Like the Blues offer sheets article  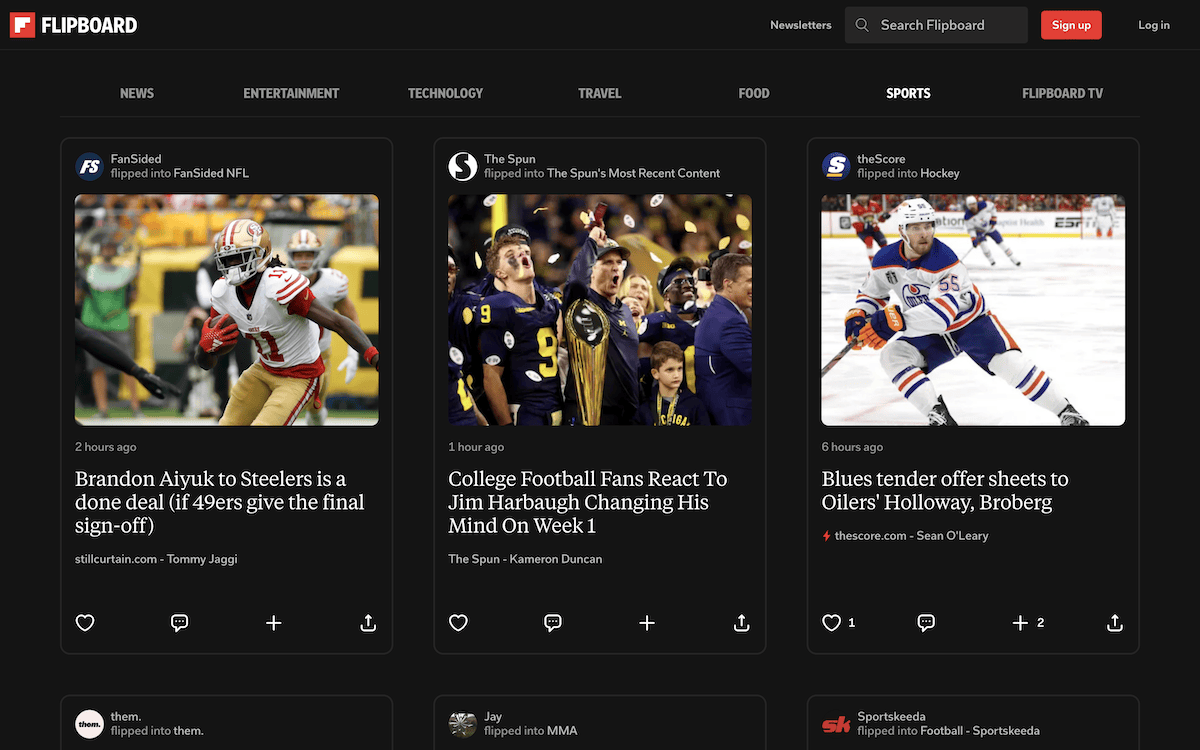tap(831, 623)
